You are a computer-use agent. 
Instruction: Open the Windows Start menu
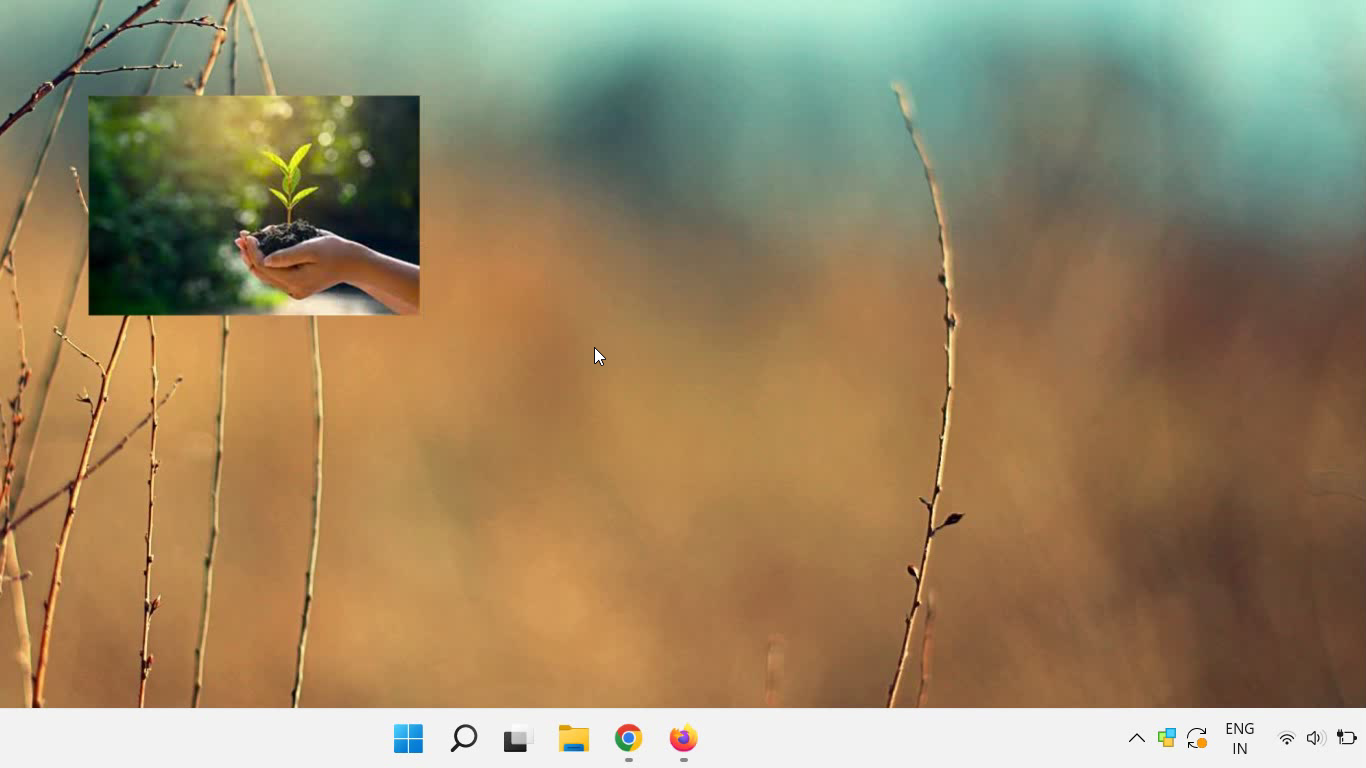(x=408, y=739)
